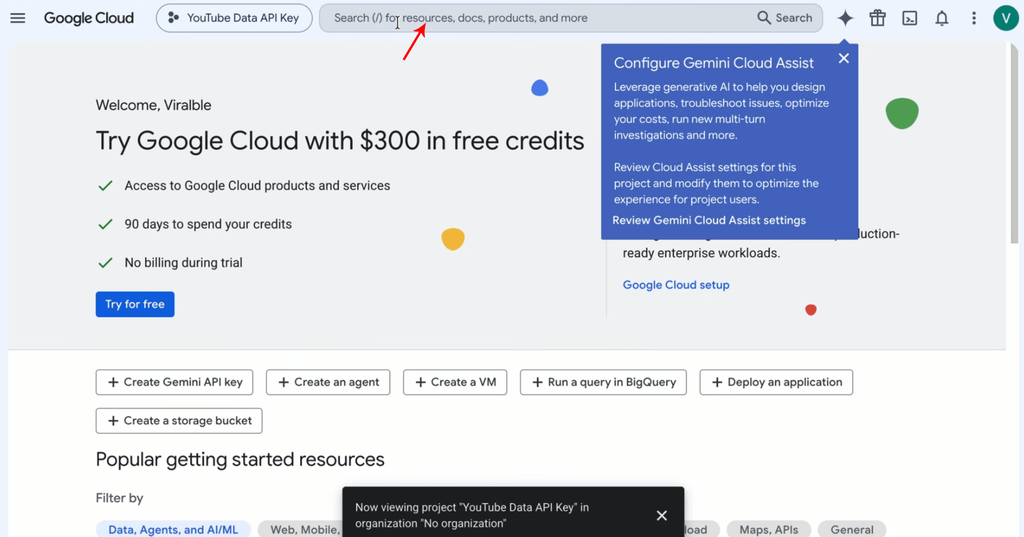The height and width of the screenshot is (537, 1024).
Task: Open the Google Cloud setup link
Action: (676, 285)
